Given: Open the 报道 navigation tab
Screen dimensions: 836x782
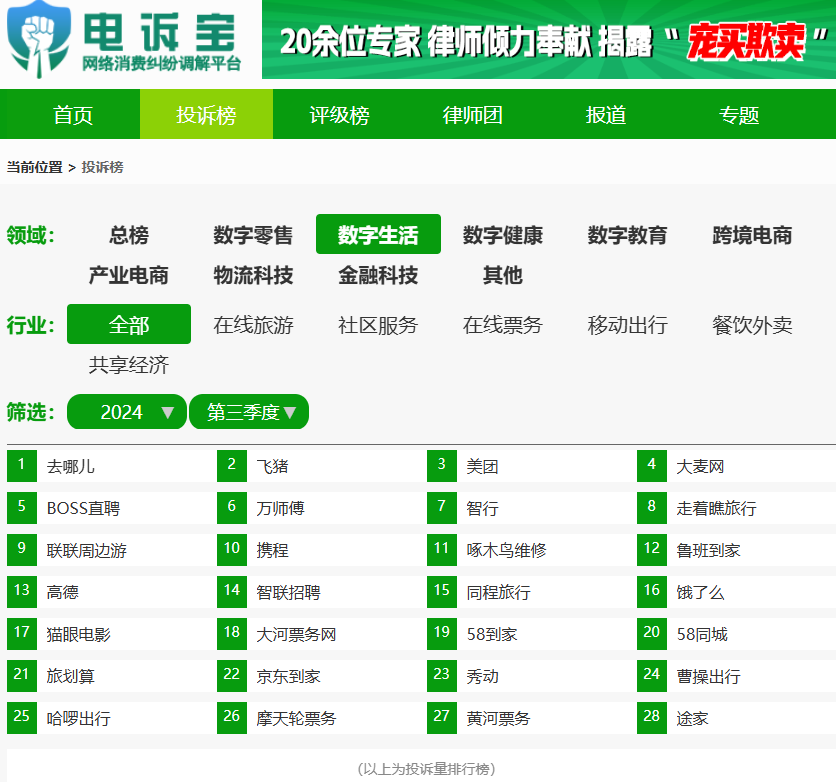Looking at the screenshot, I should click(x=606, y=115).
